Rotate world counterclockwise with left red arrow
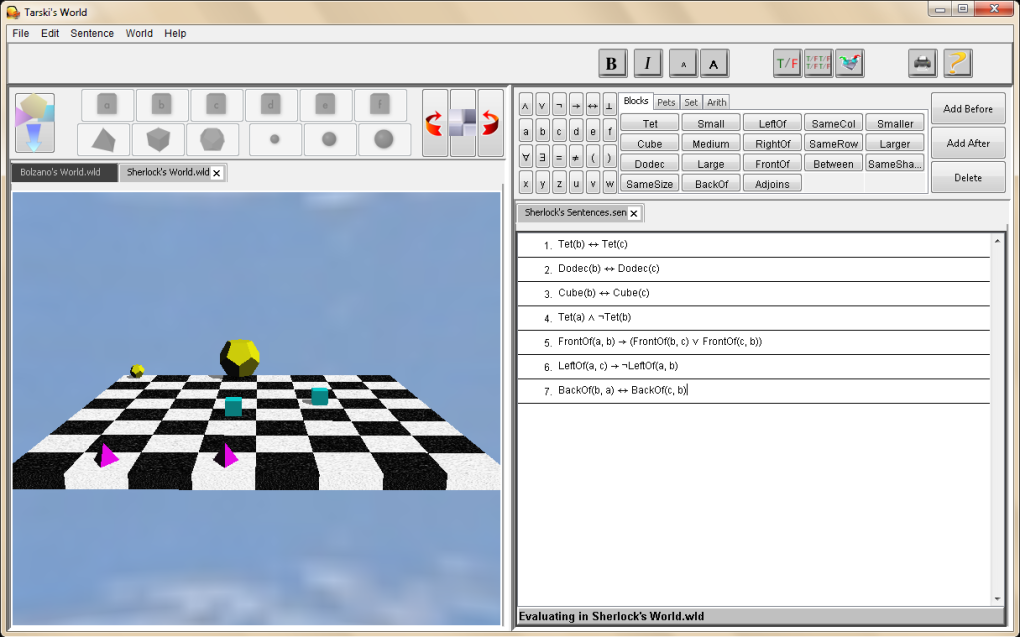Viewport: 1020px width, 637px height. (435, 123)
